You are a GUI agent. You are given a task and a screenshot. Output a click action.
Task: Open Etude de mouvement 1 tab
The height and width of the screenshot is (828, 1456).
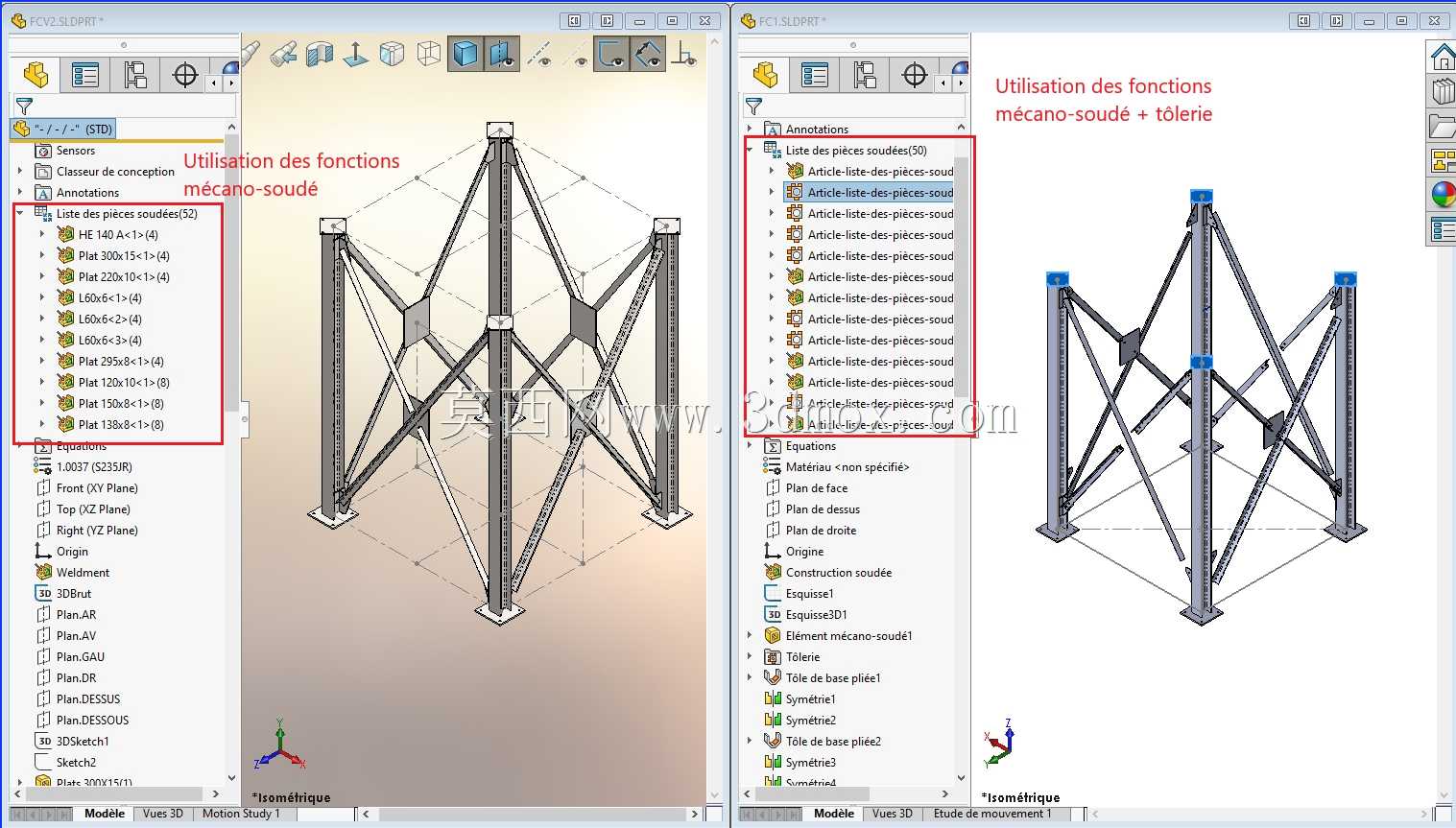pos(992,814)
